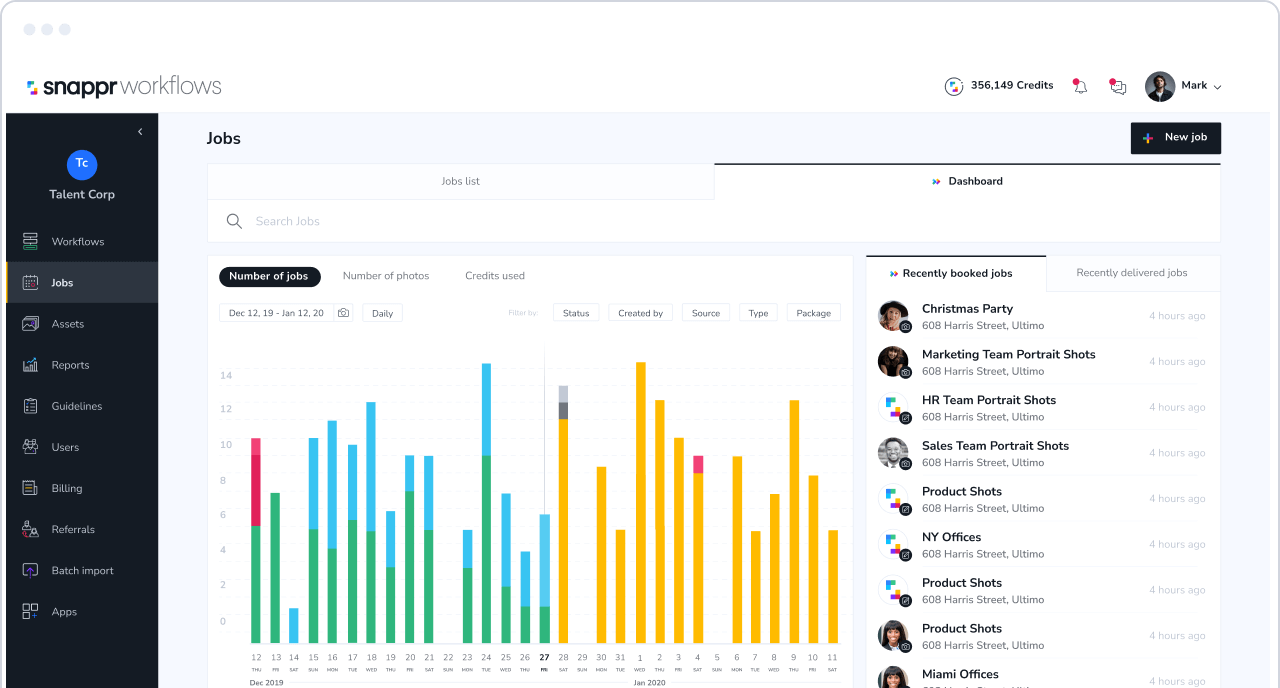Viewport: 1280px width, 688px height.
Task: Switch to the Jobs list tab
Action: click(460, 181)
